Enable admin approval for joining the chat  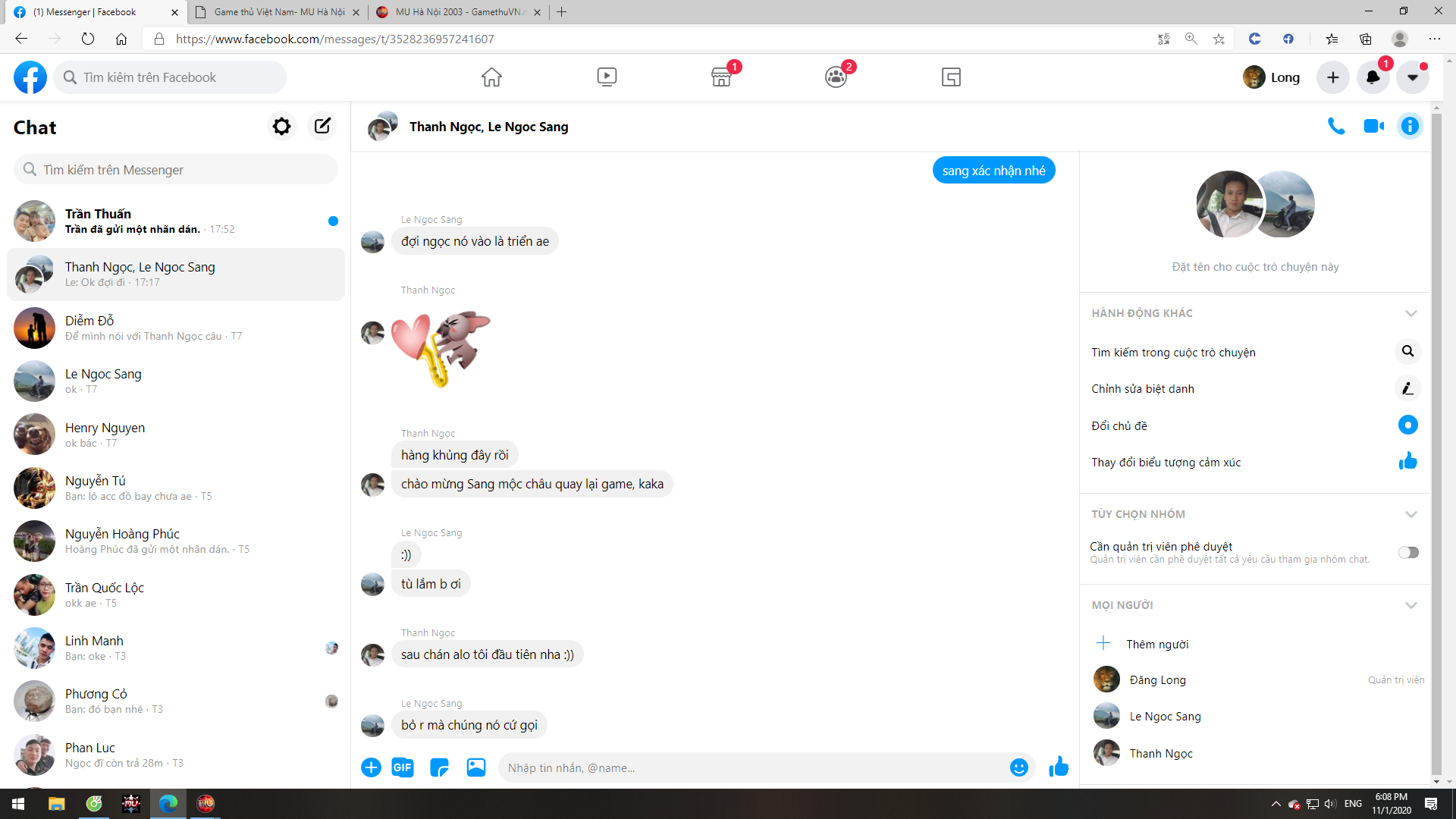1408,552
